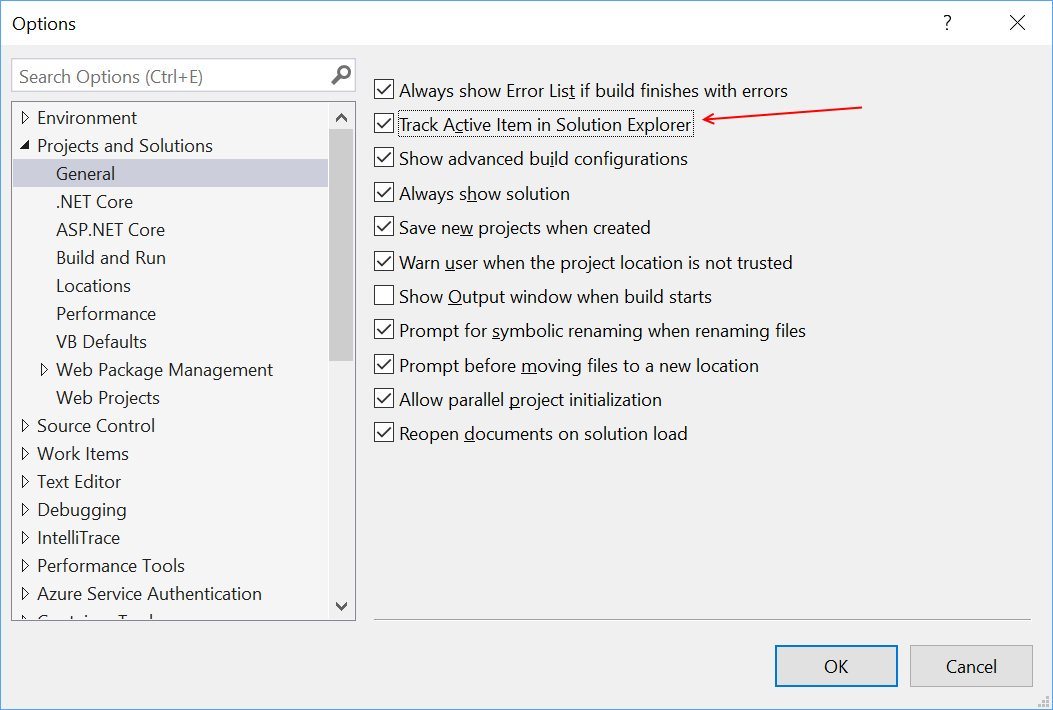Select the Locations settings page
This screenshot has width=1053, height=710.
click(93, 285)
